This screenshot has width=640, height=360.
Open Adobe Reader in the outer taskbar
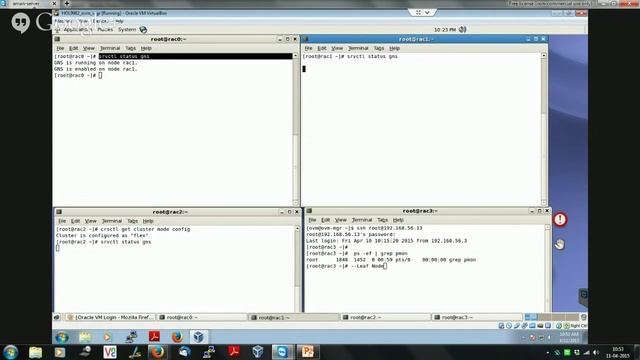pos(233,352)
